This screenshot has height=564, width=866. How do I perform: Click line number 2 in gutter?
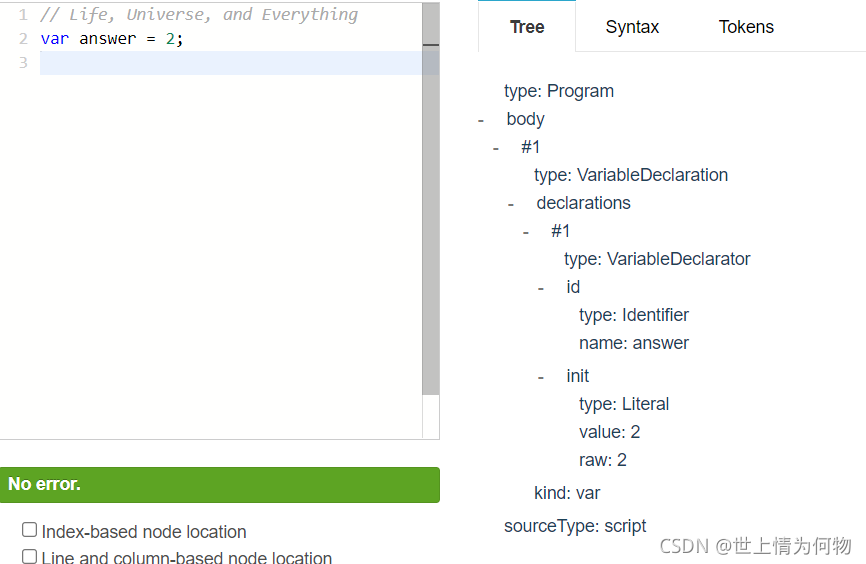[23, 39]
